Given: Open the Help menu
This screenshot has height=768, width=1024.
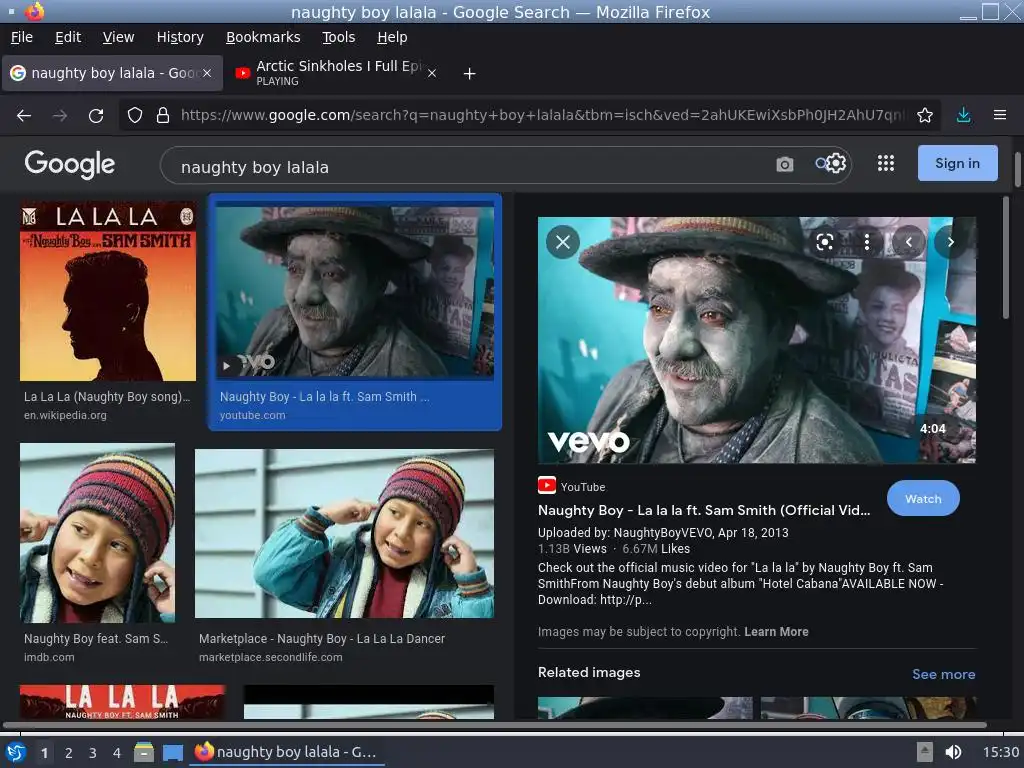Looking at the screenshot, I should 392,37.
